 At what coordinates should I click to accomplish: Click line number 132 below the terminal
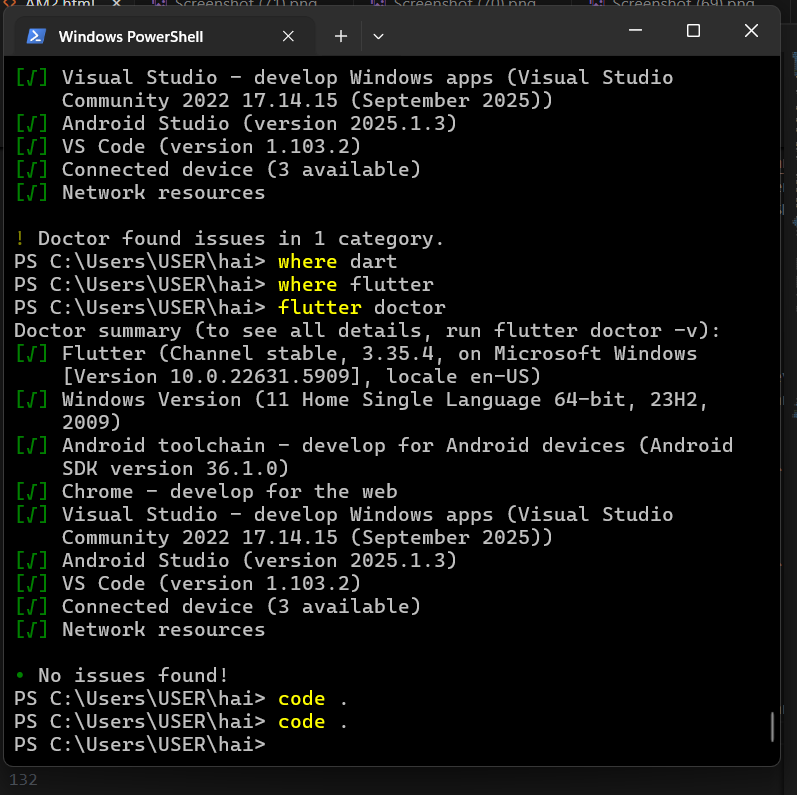click(x=23, y=780)
